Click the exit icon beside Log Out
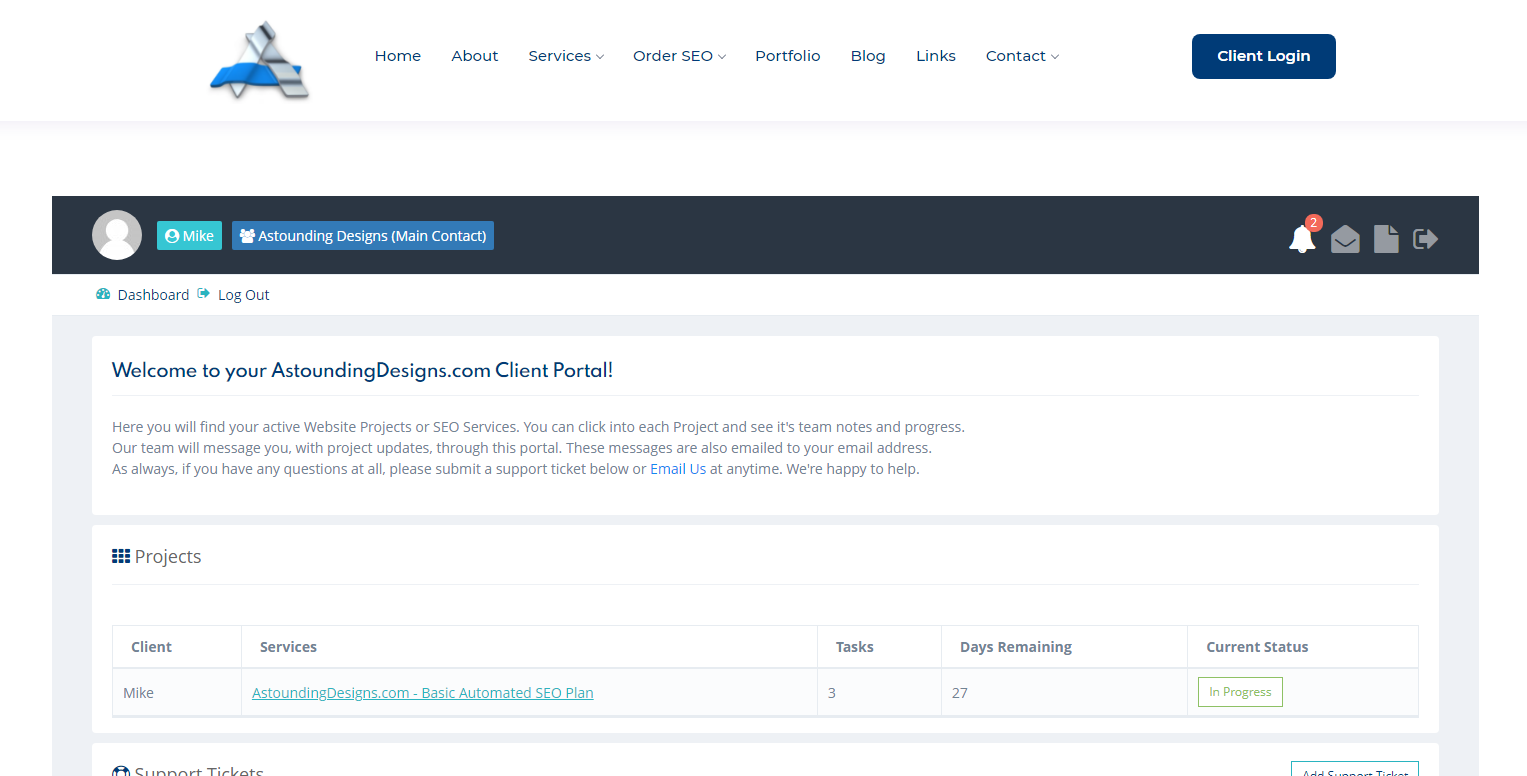 (203, 293)
